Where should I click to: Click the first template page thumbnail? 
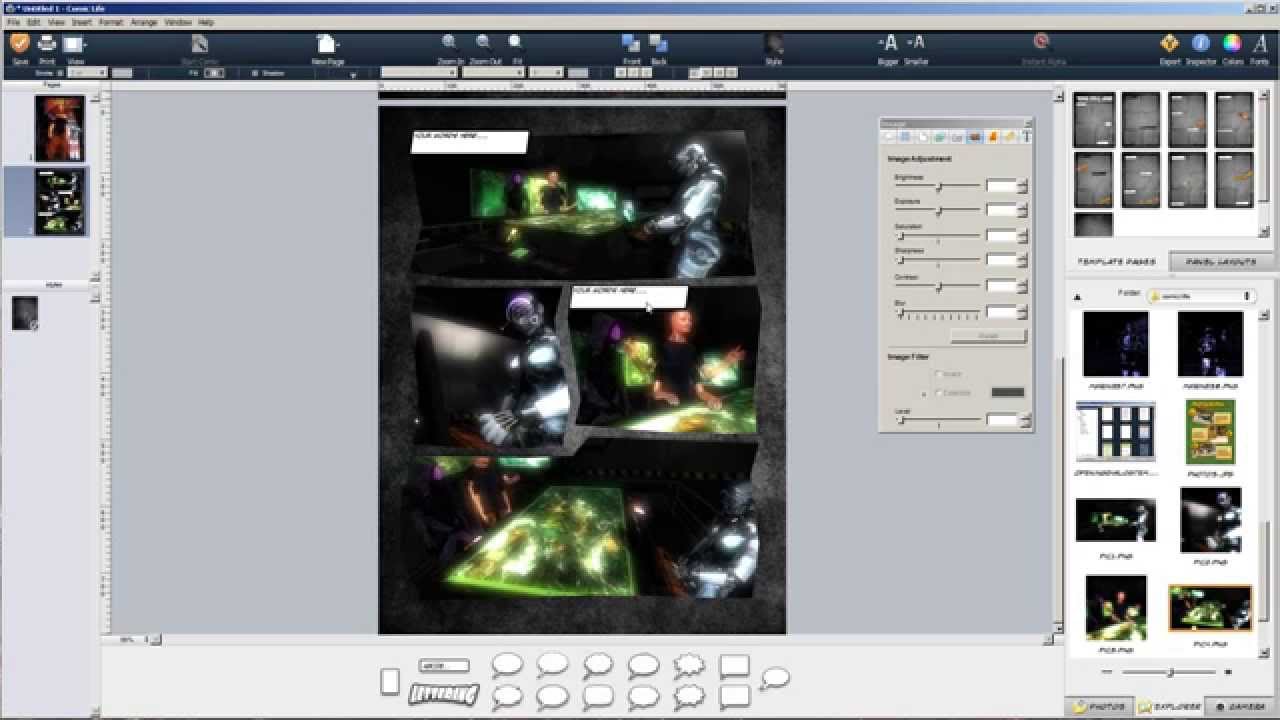tap(1094, 120)
